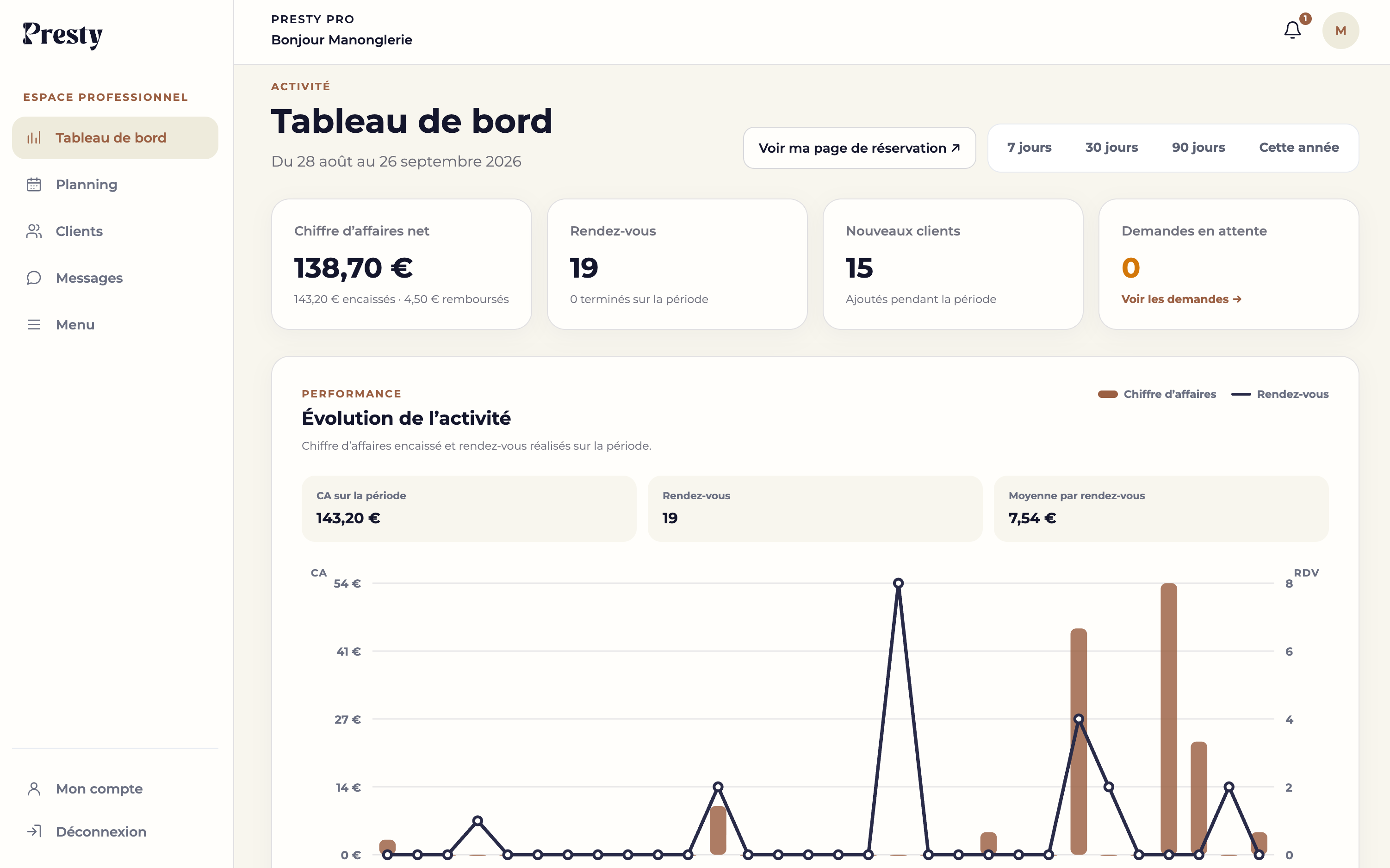Follow the Voir les demandes link
1390x868 pixels.
pos(1182,299)
